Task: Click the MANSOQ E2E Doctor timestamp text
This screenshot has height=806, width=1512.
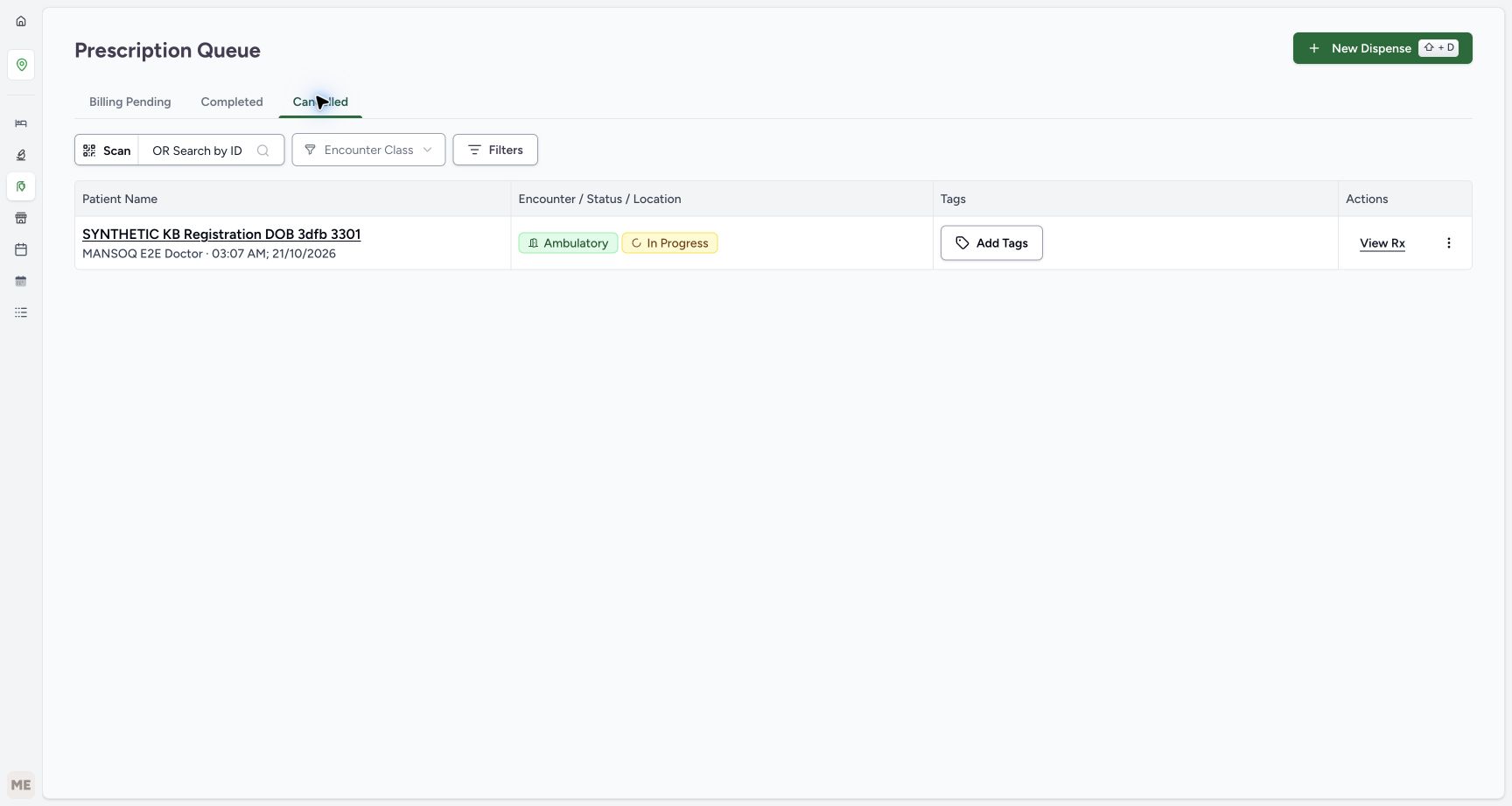Action: [209, 254]
